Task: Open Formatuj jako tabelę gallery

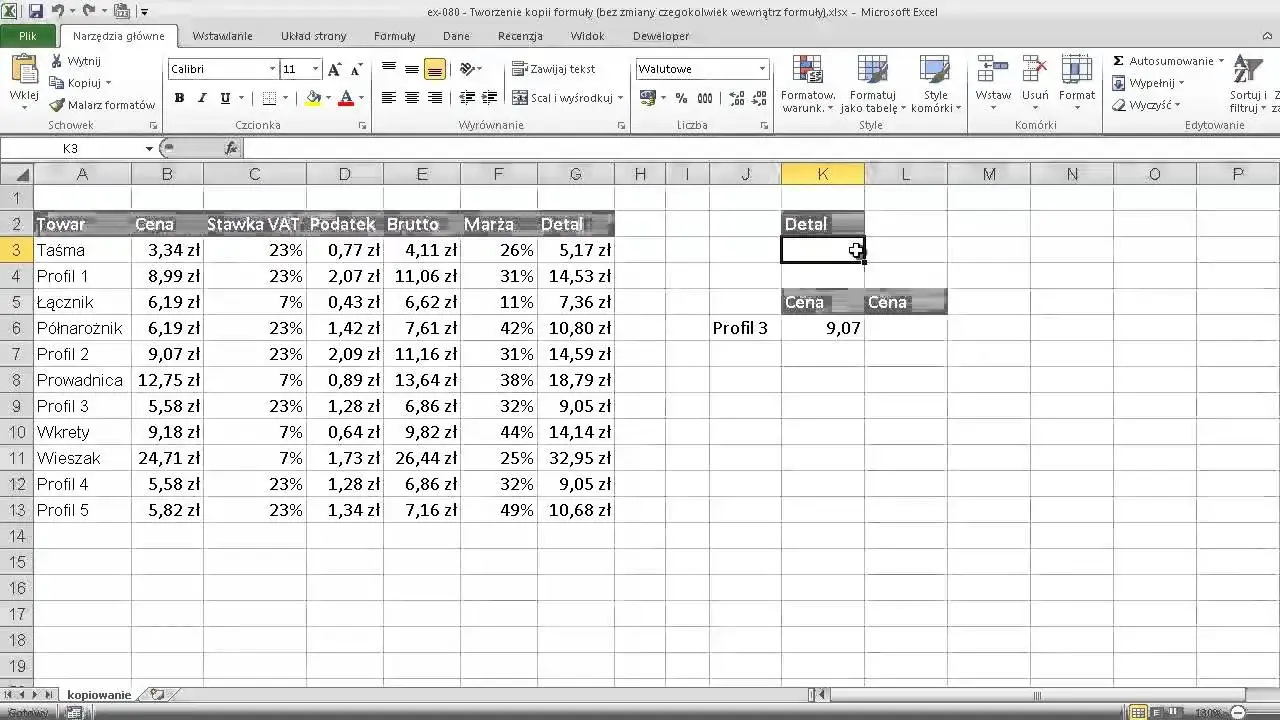Action: (872, 84)
